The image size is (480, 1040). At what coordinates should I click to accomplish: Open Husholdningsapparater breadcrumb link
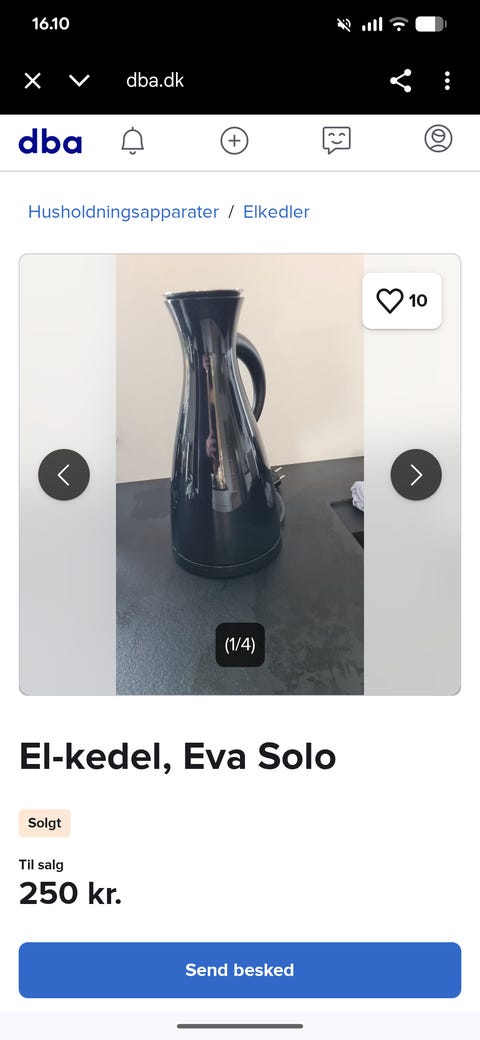123,212
